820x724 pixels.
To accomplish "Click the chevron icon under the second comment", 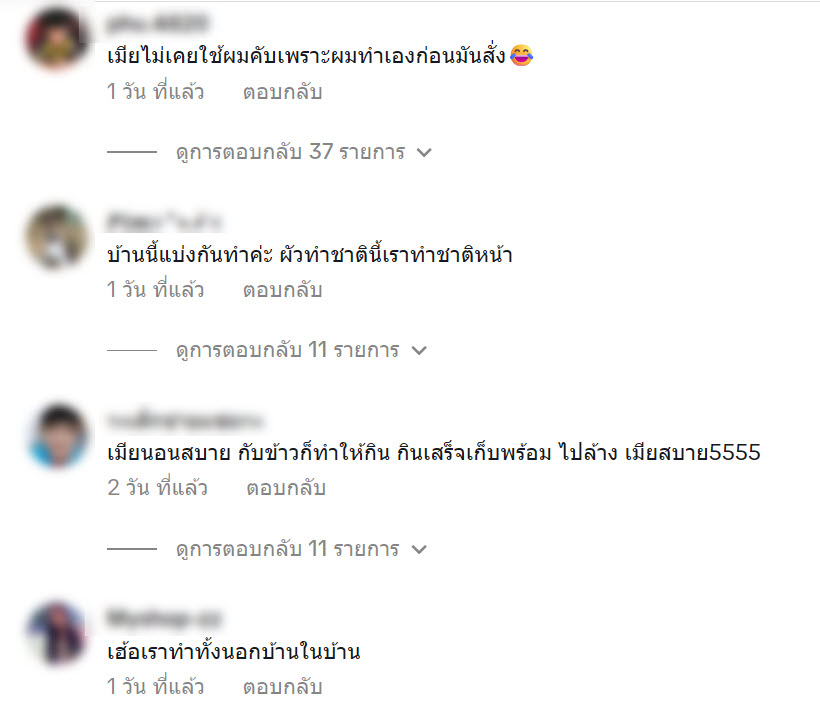I will pyautogui.click(x=419, y=350).
